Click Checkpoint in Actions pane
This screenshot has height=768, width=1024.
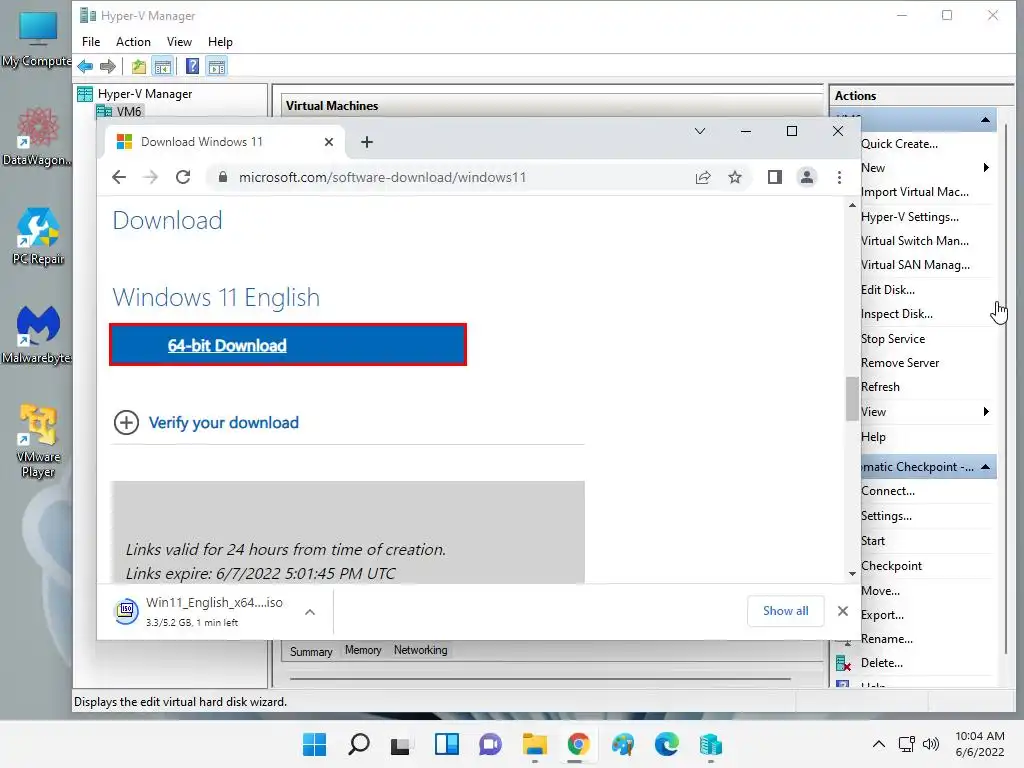pyautogui.click(x=891, y=566)
